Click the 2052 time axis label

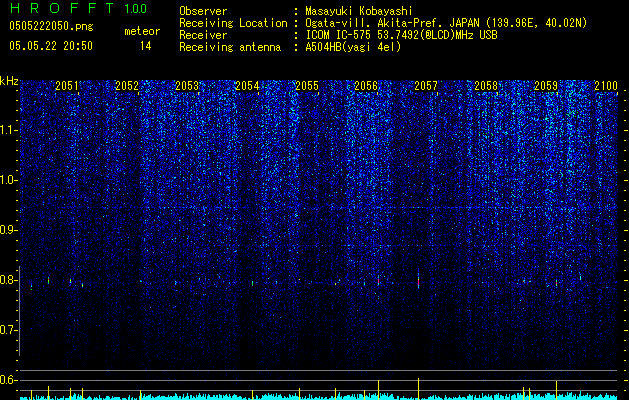tap(127, 86)
